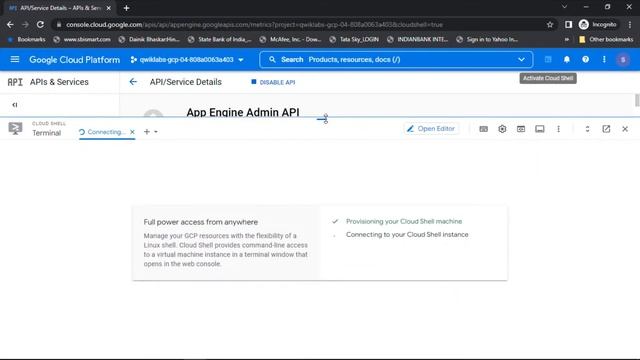Open a new browser tab
This screenshot has height=360, width=640.
coord(126,8)
